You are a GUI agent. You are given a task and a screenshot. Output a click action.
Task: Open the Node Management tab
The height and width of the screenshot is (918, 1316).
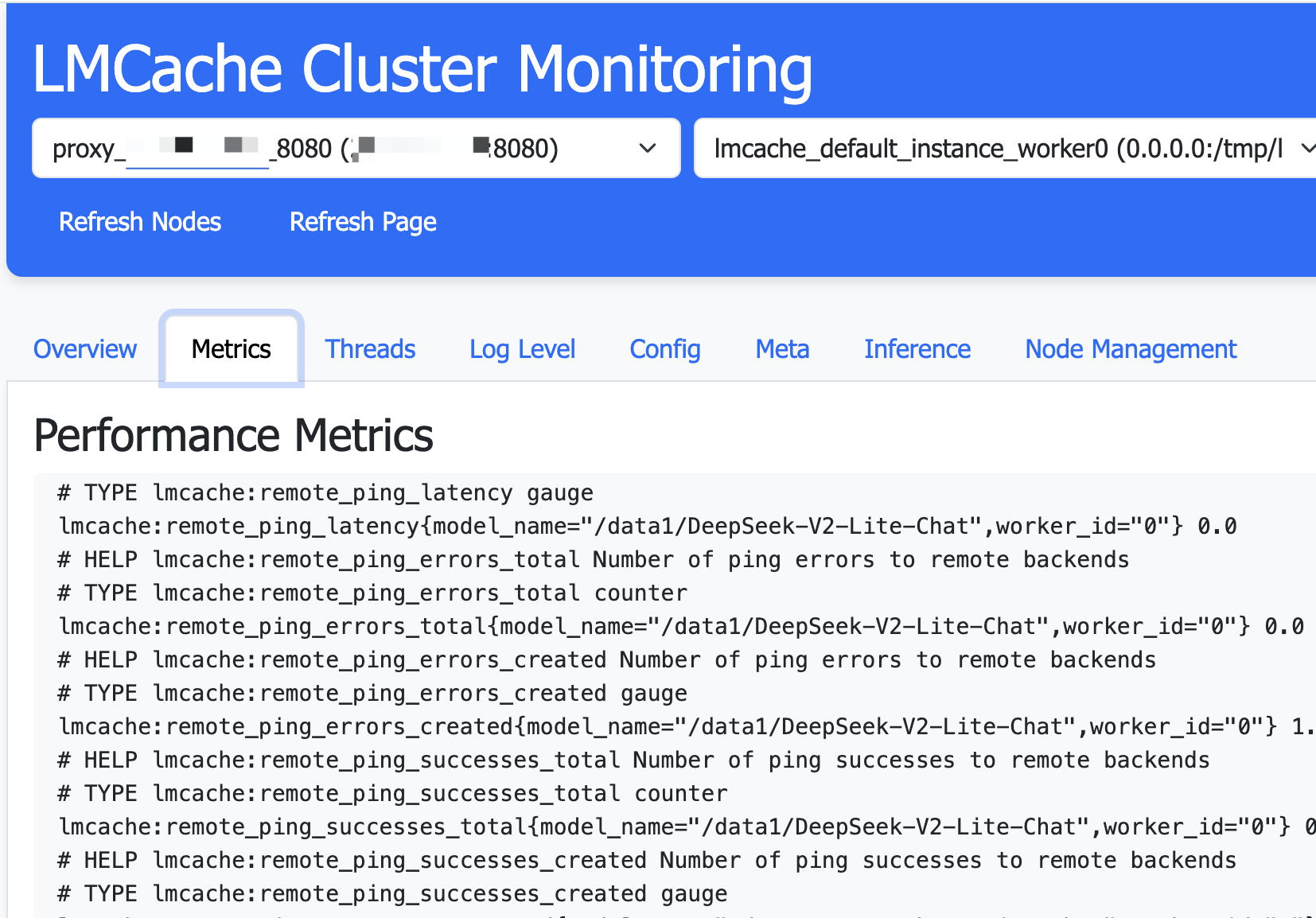click(x=1131, y=348)
